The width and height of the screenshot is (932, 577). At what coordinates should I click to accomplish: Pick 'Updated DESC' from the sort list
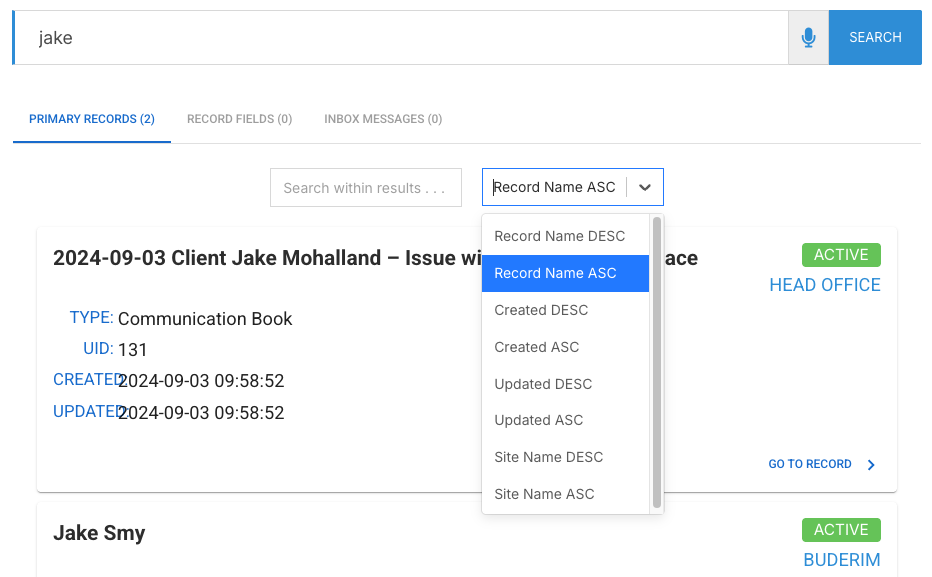565,384
